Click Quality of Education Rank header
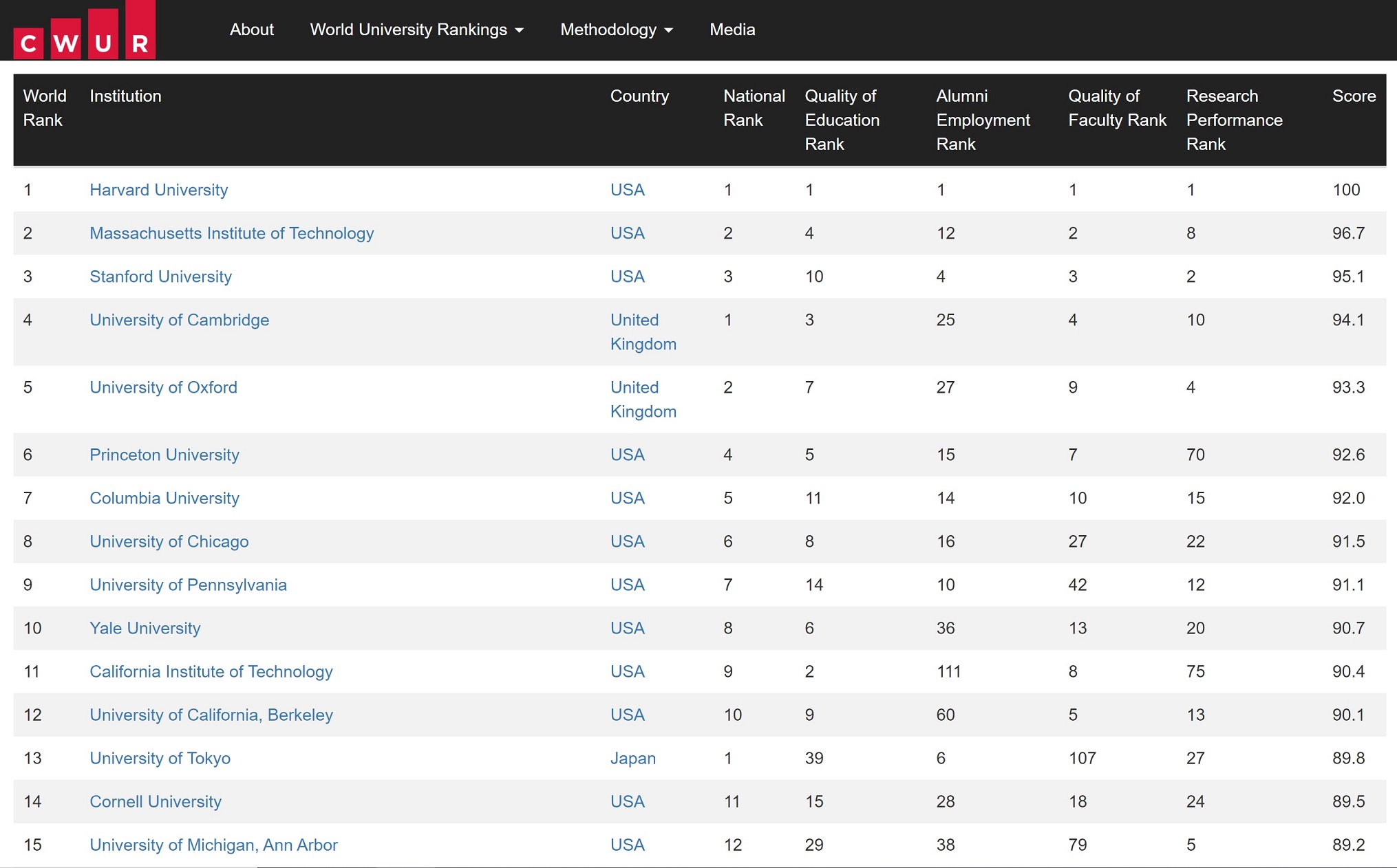1397x868 pixels. pos(842,120)
